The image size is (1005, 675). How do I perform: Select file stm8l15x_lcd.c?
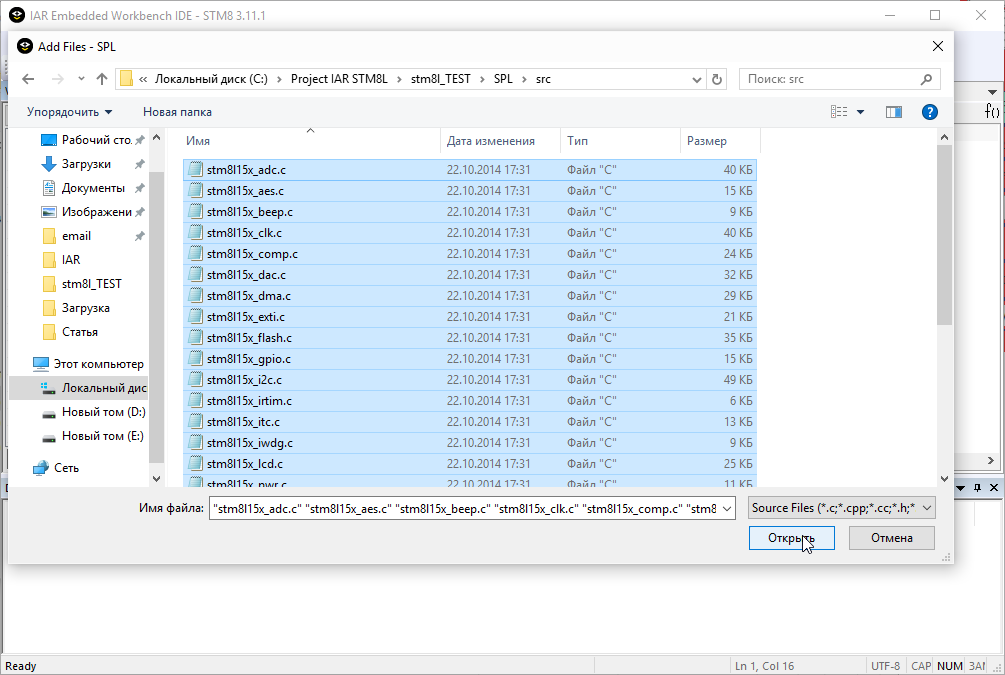coord(470,464)
